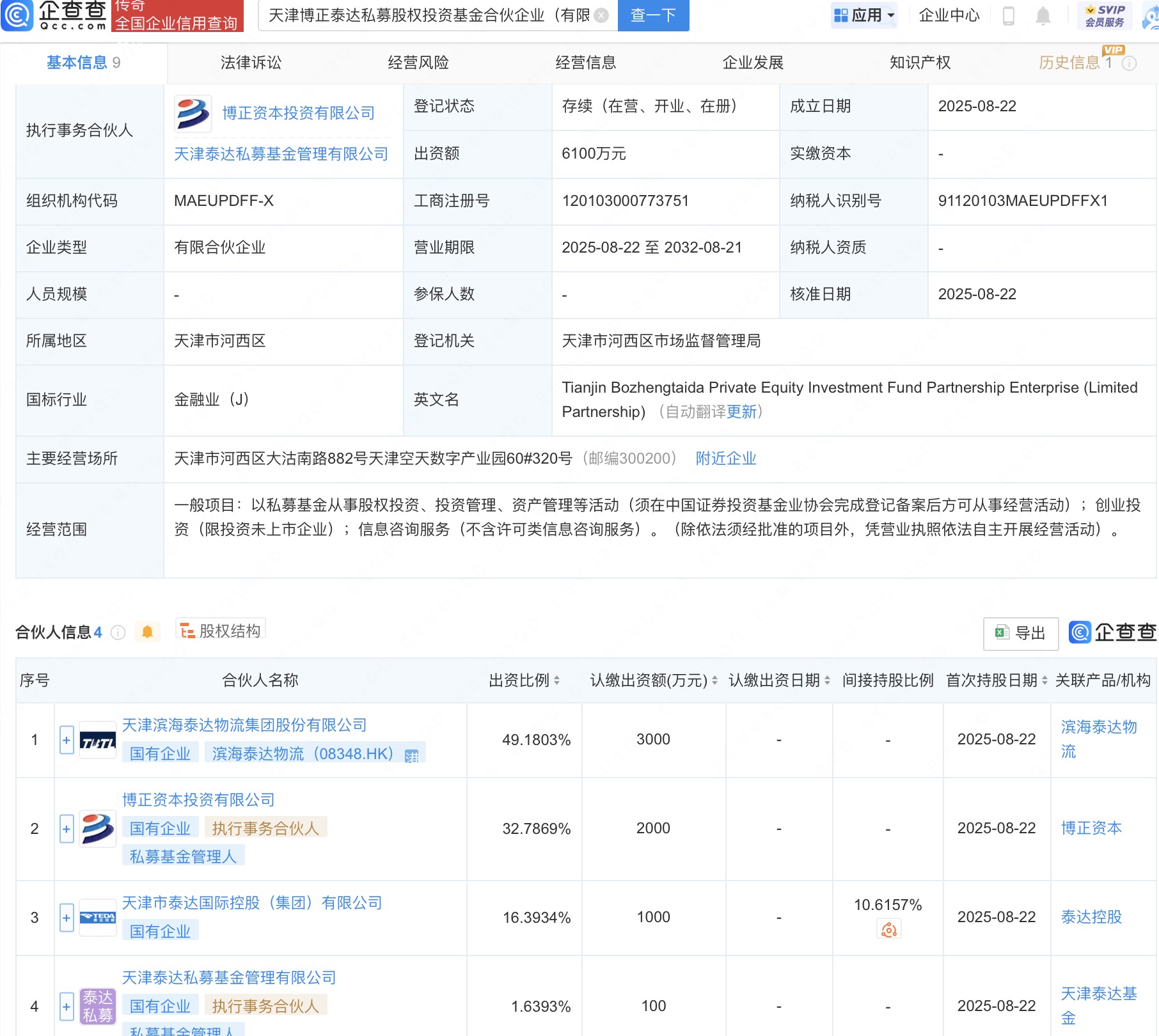
Task: Switch to 经营信息 tab
Action: [586, 63]
